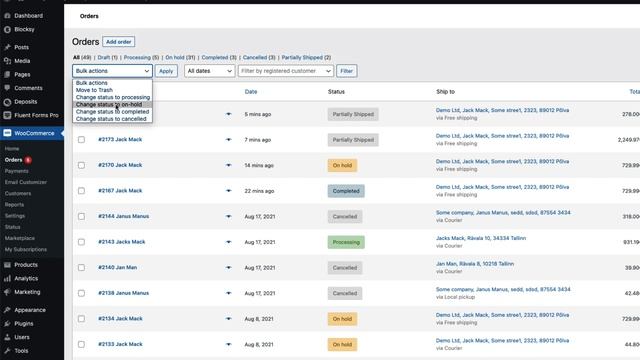The image size is (640, 360).
Task: Choose Change status to cancelled
Action: click(112, 119)
